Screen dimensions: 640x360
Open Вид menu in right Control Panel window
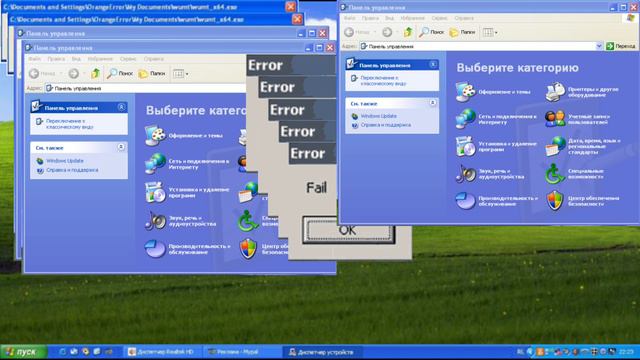pyautogui.click(x=389, y=18)
